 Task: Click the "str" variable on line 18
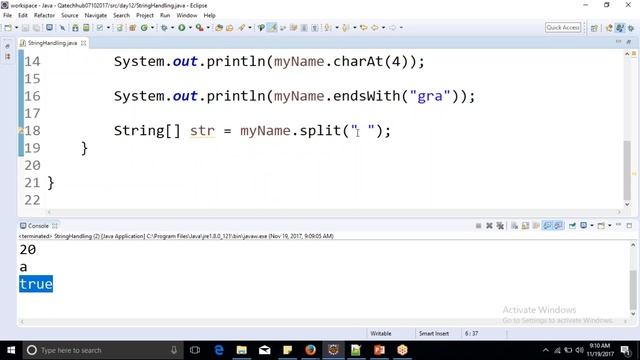click(x=202, y=131)
